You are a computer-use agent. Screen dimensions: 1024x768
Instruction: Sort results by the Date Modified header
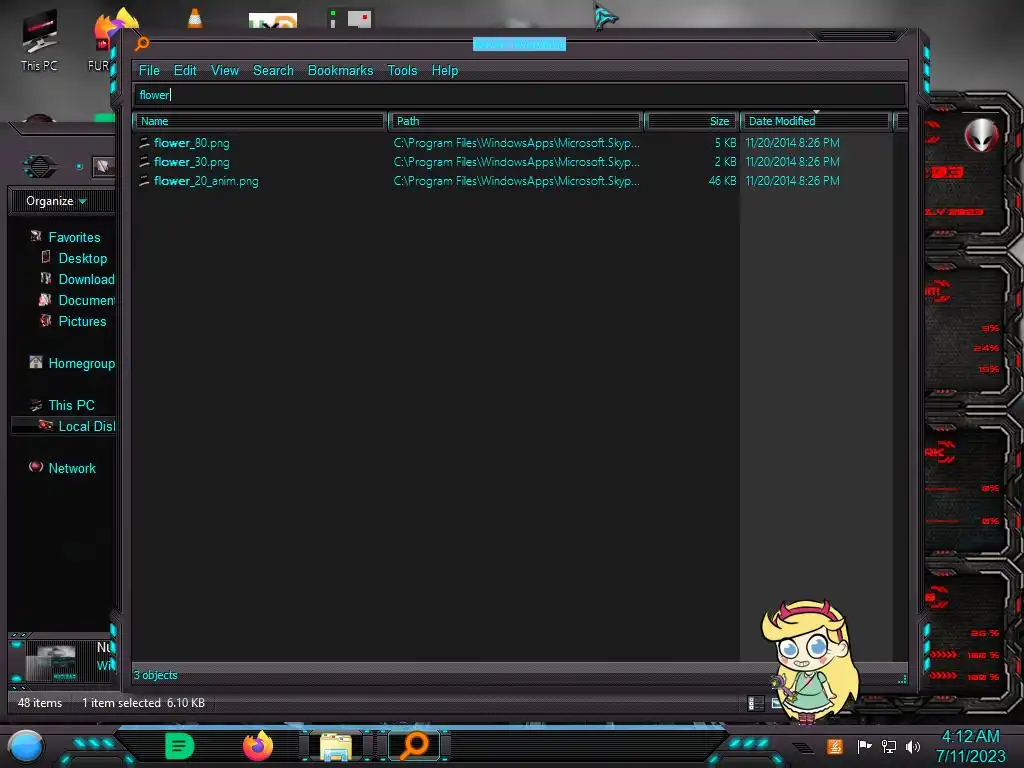click(816, 121)
